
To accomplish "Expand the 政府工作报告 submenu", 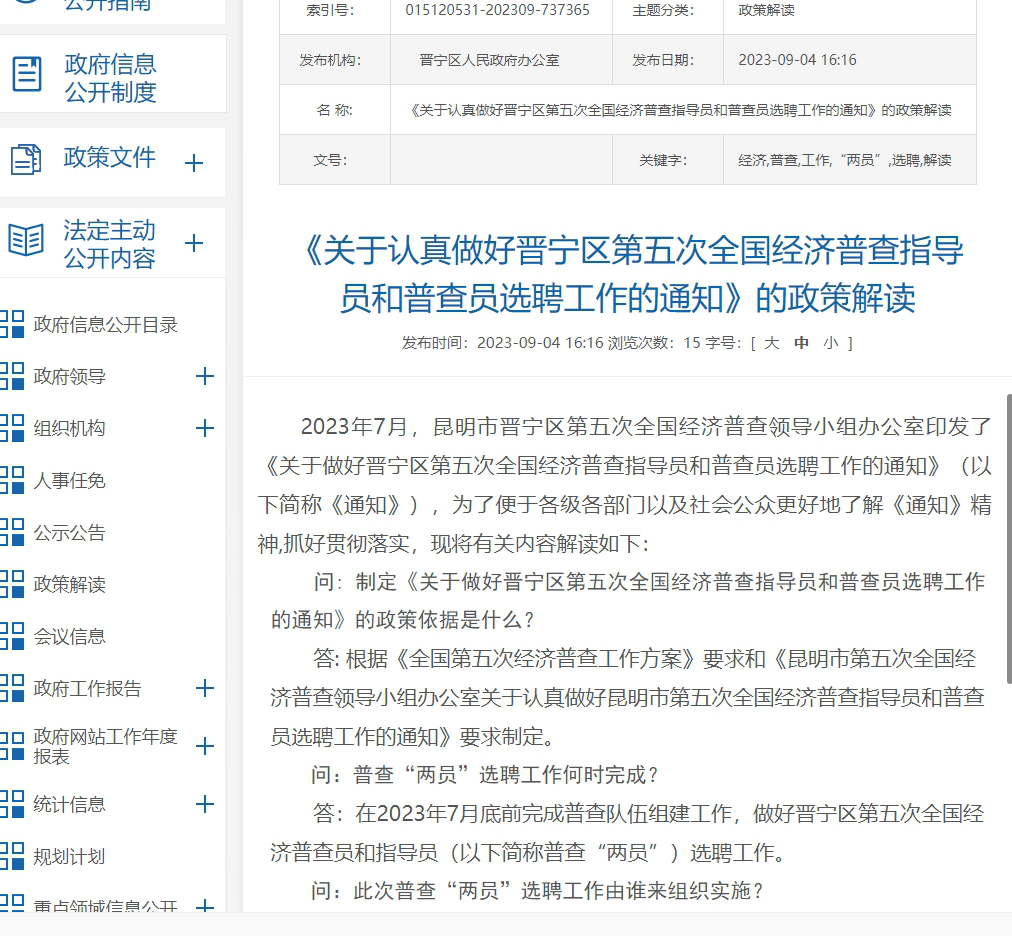I will (205, 687).
